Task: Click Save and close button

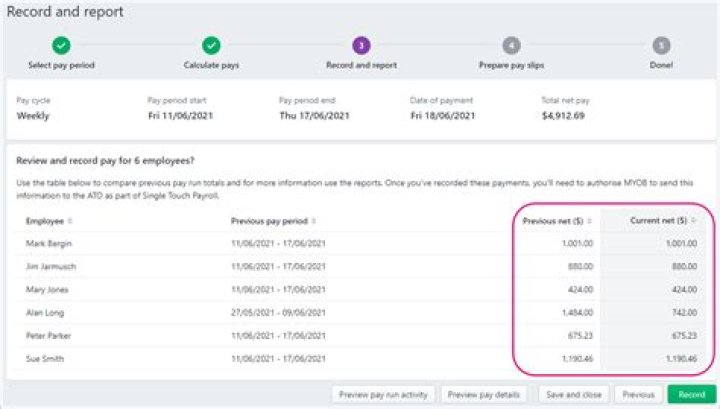Action: pyautogui.click(x=574, y=395)
